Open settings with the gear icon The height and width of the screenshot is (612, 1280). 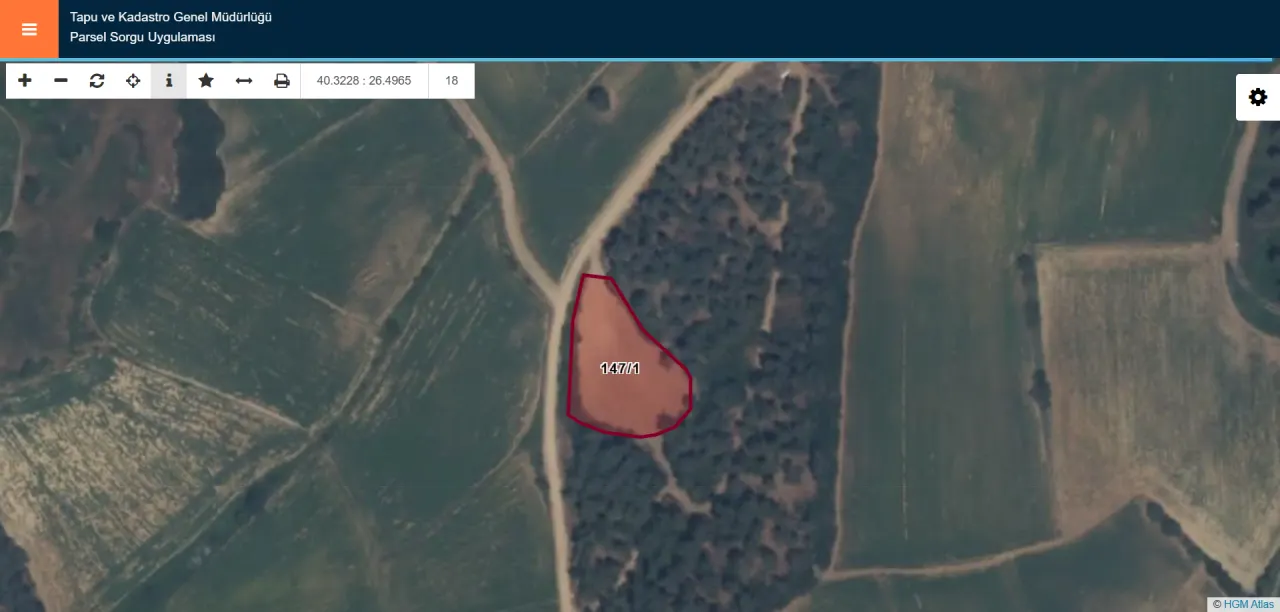(x=1258, y=97)
